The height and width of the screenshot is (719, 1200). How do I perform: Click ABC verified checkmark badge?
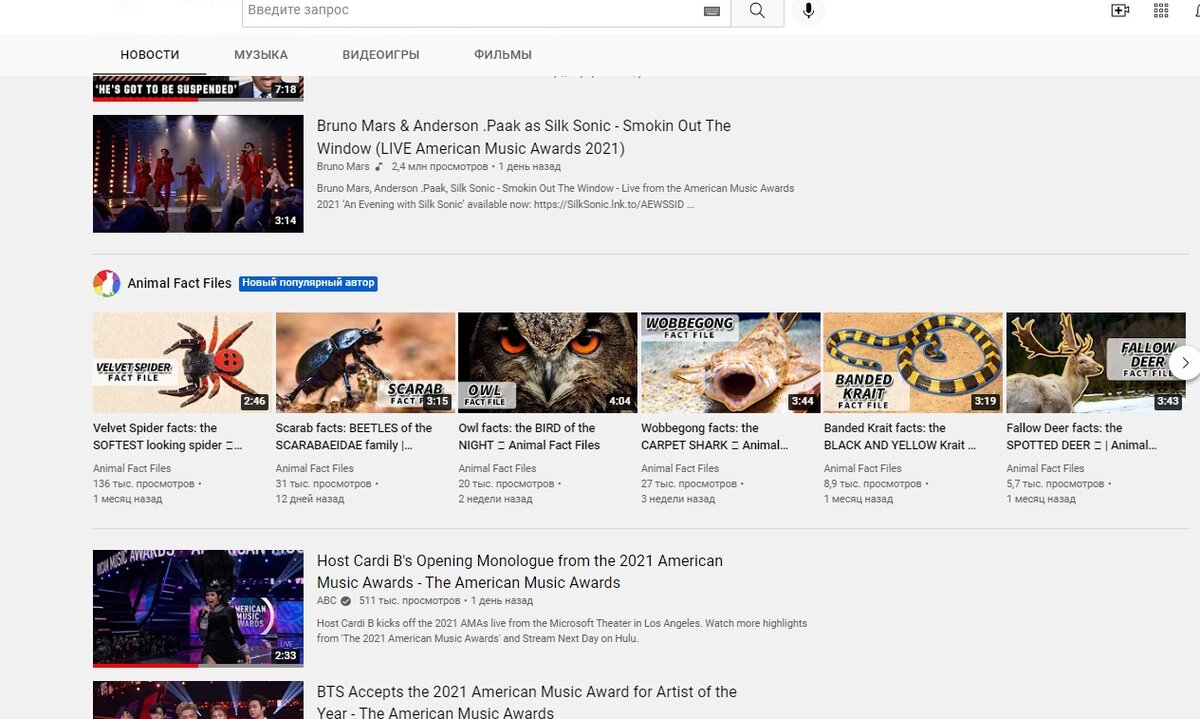[x=346, y=601]
